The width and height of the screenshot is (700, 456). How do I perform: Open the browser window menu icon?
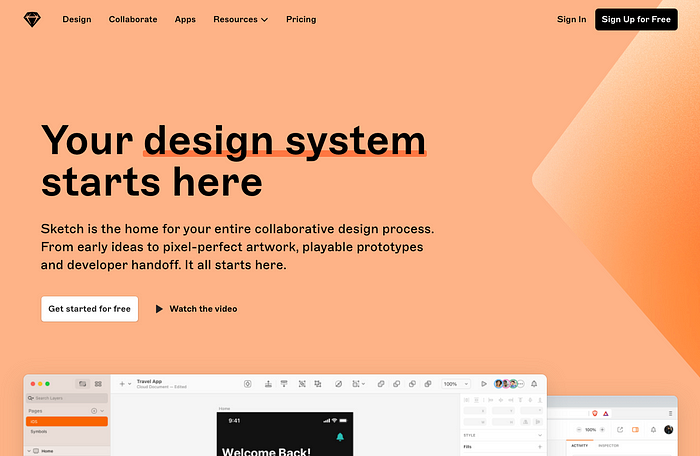click(670, 414)
